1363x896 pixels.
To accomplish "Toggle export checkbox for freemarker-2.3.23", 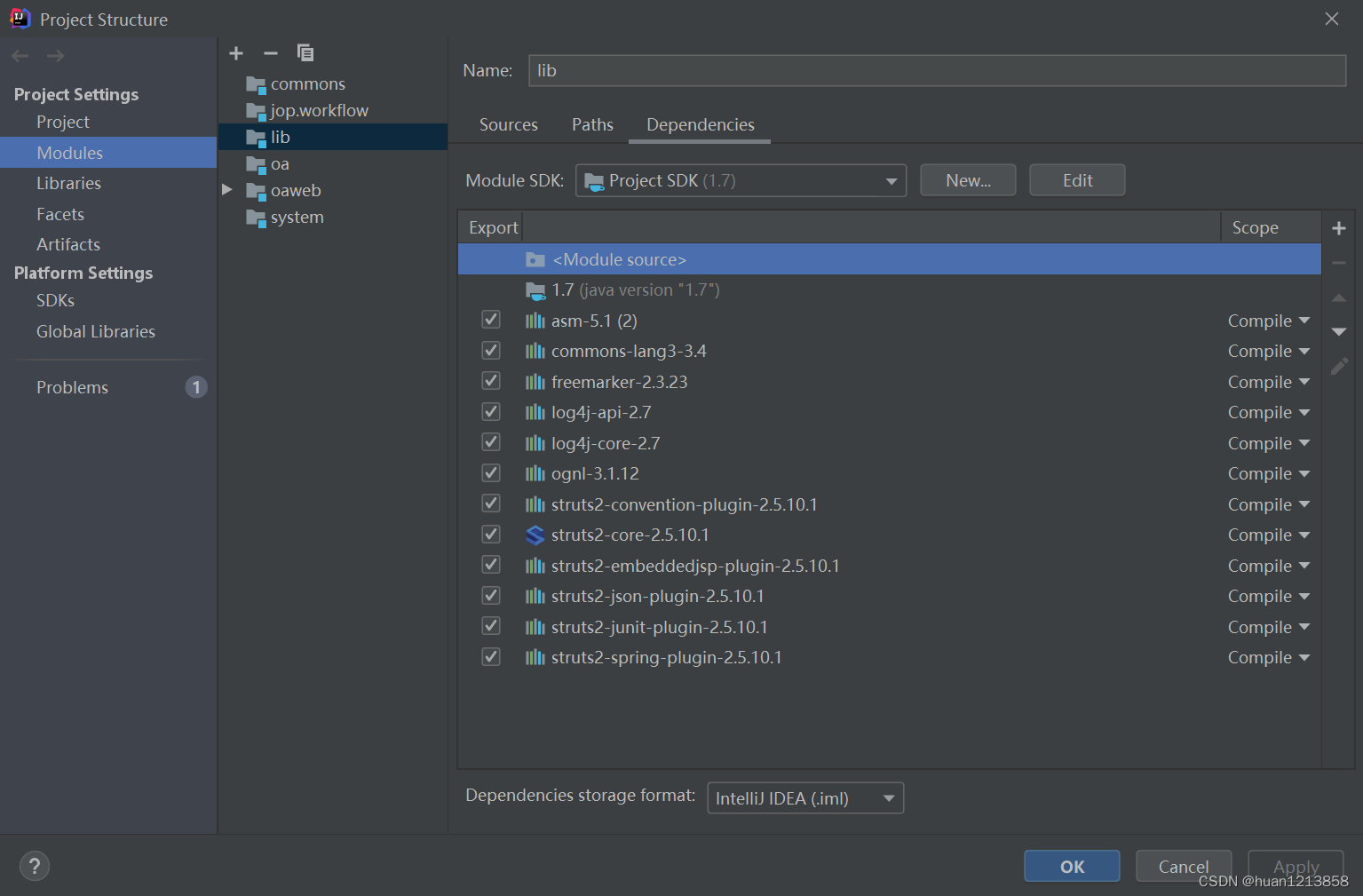I will pyautogui.click(x=490, y=380).
